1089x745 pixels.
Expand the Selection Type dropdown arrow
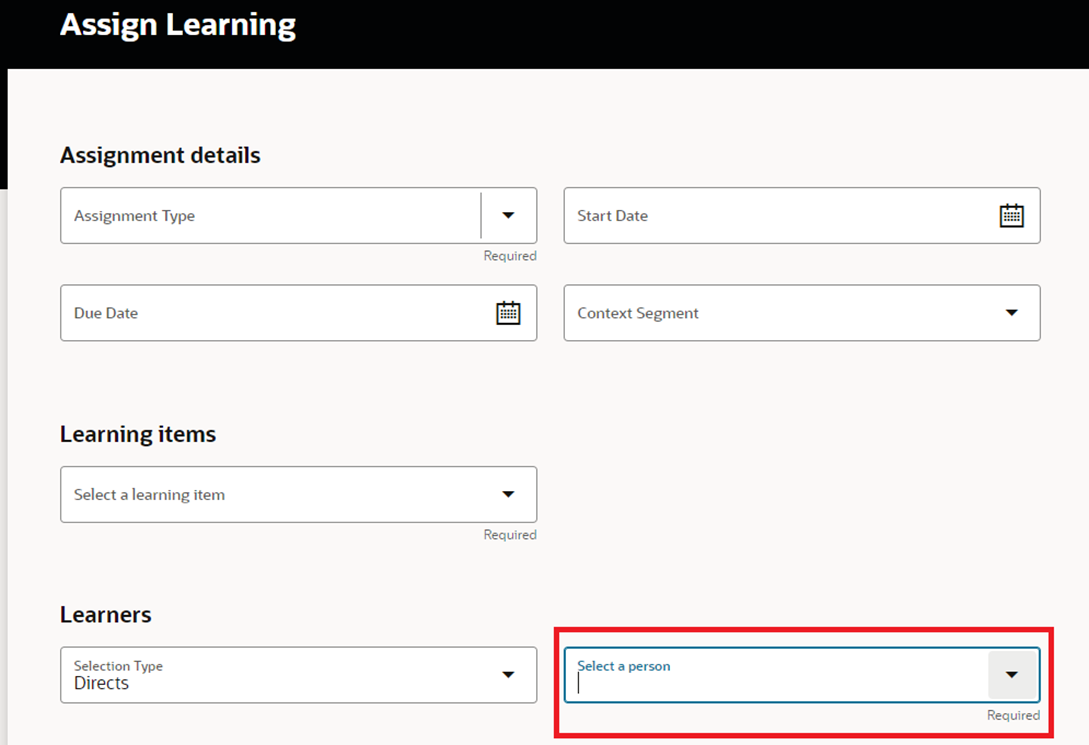(x=508, y=675)
